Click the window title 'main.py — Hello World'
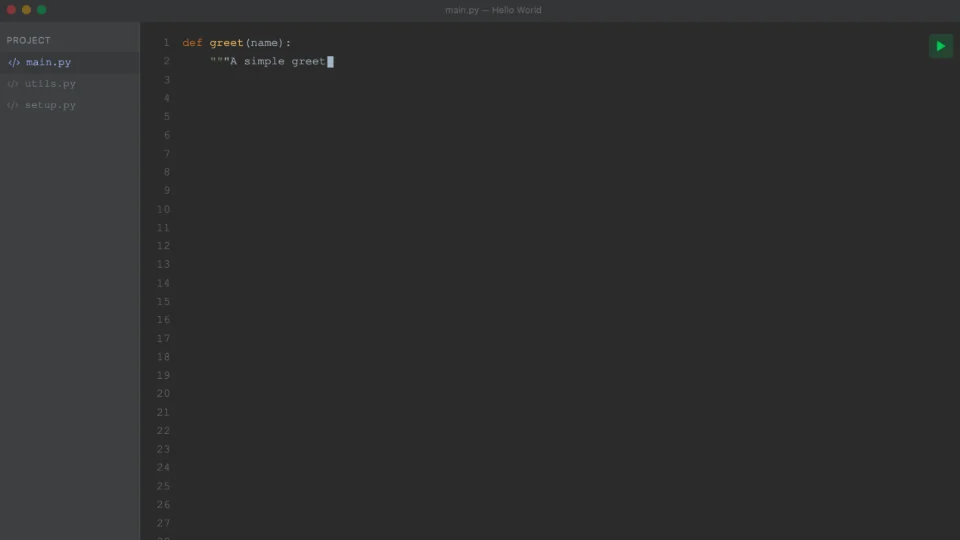This screenshot has width=960, height=540. tap(493, 10)
